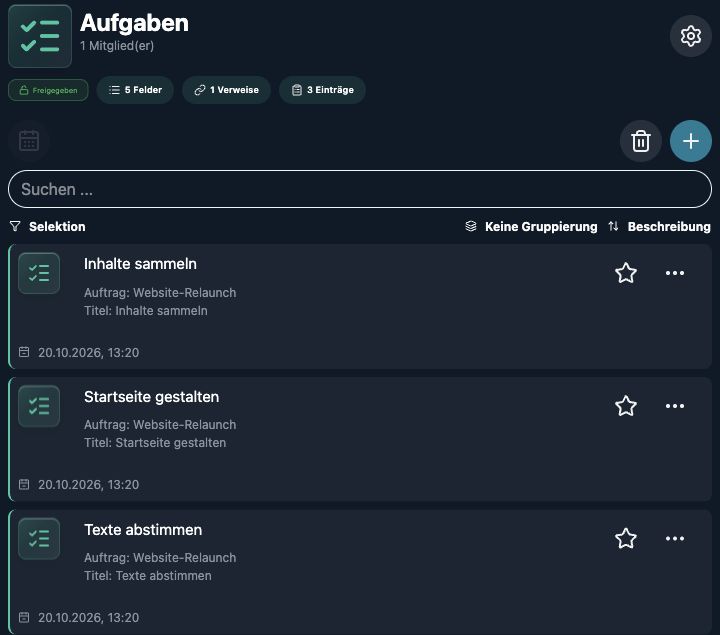The image size is (720, 635).
Task: Favorite the Texte abstimmen entry star
Action: point(625,539)
